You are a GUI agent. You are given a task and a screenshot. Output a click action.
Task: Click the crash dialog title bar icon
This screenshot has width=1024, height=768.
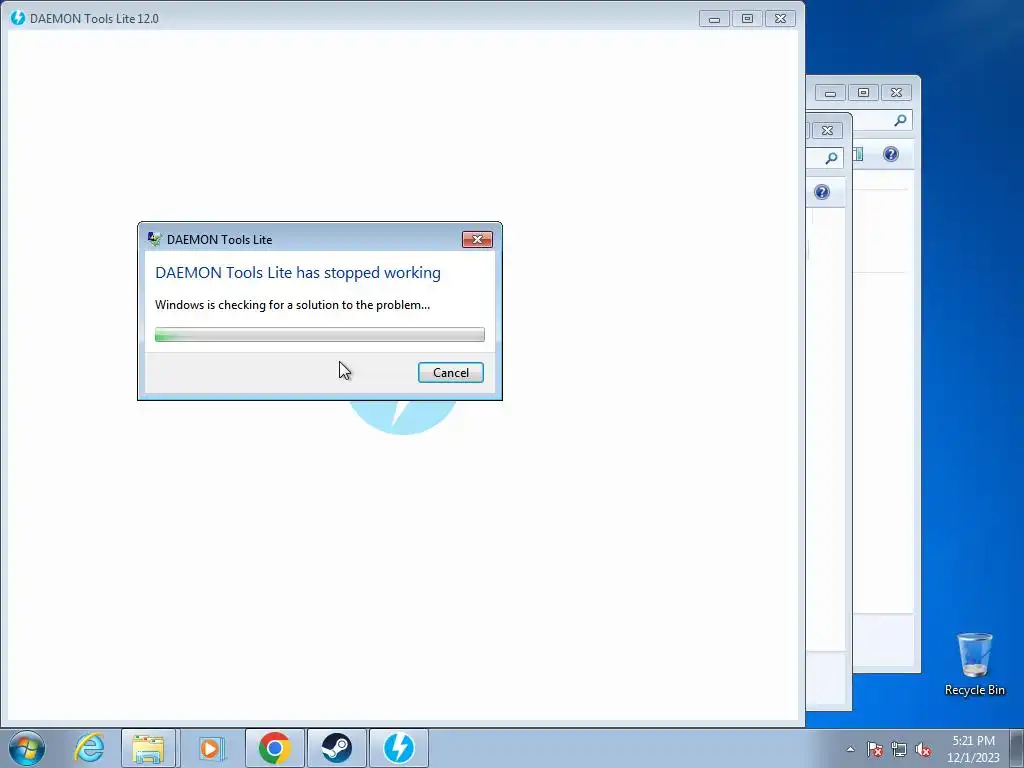(154, 239)
